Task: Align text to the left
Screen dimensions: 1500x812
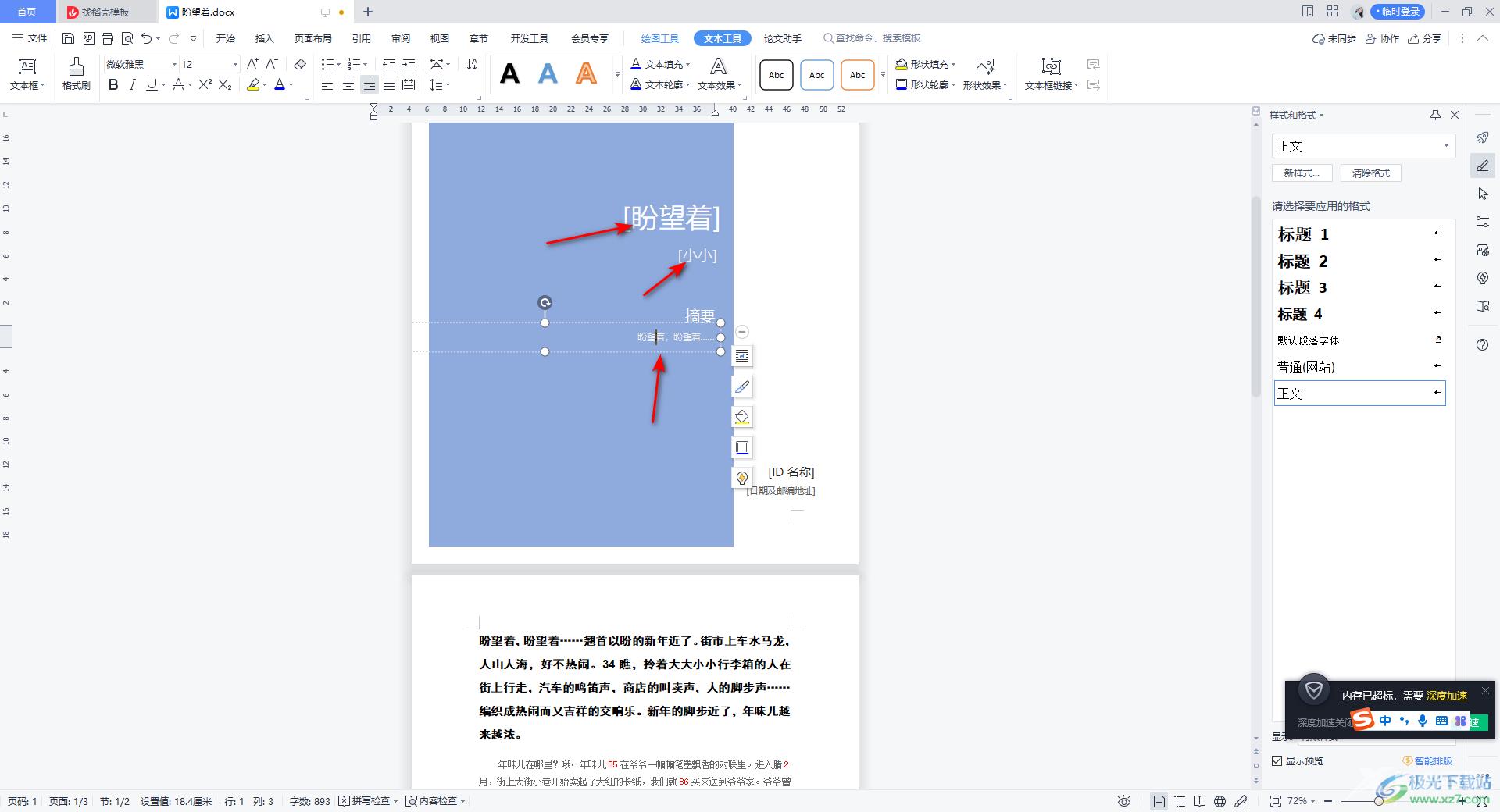Action: click(327, 84)
